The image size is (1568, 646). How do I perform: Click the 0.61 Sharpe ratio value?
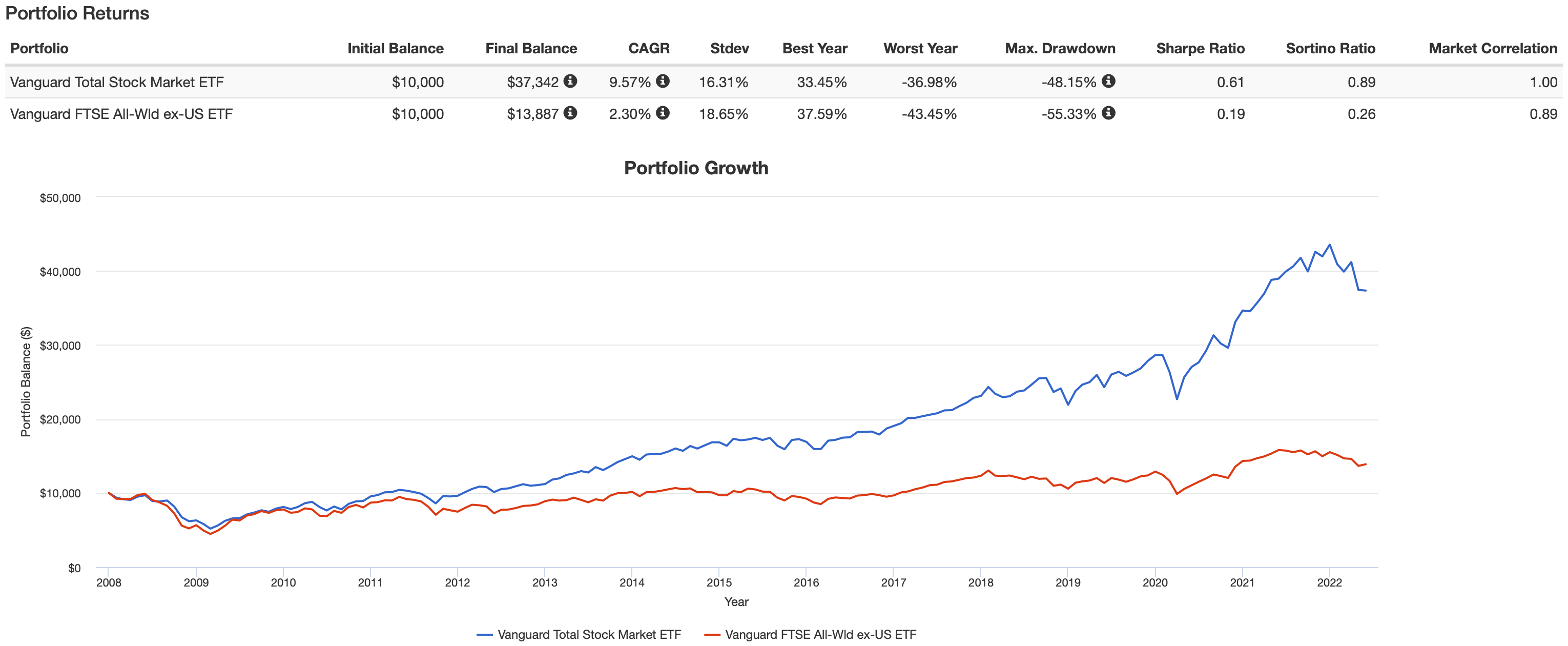(1231, 82)
